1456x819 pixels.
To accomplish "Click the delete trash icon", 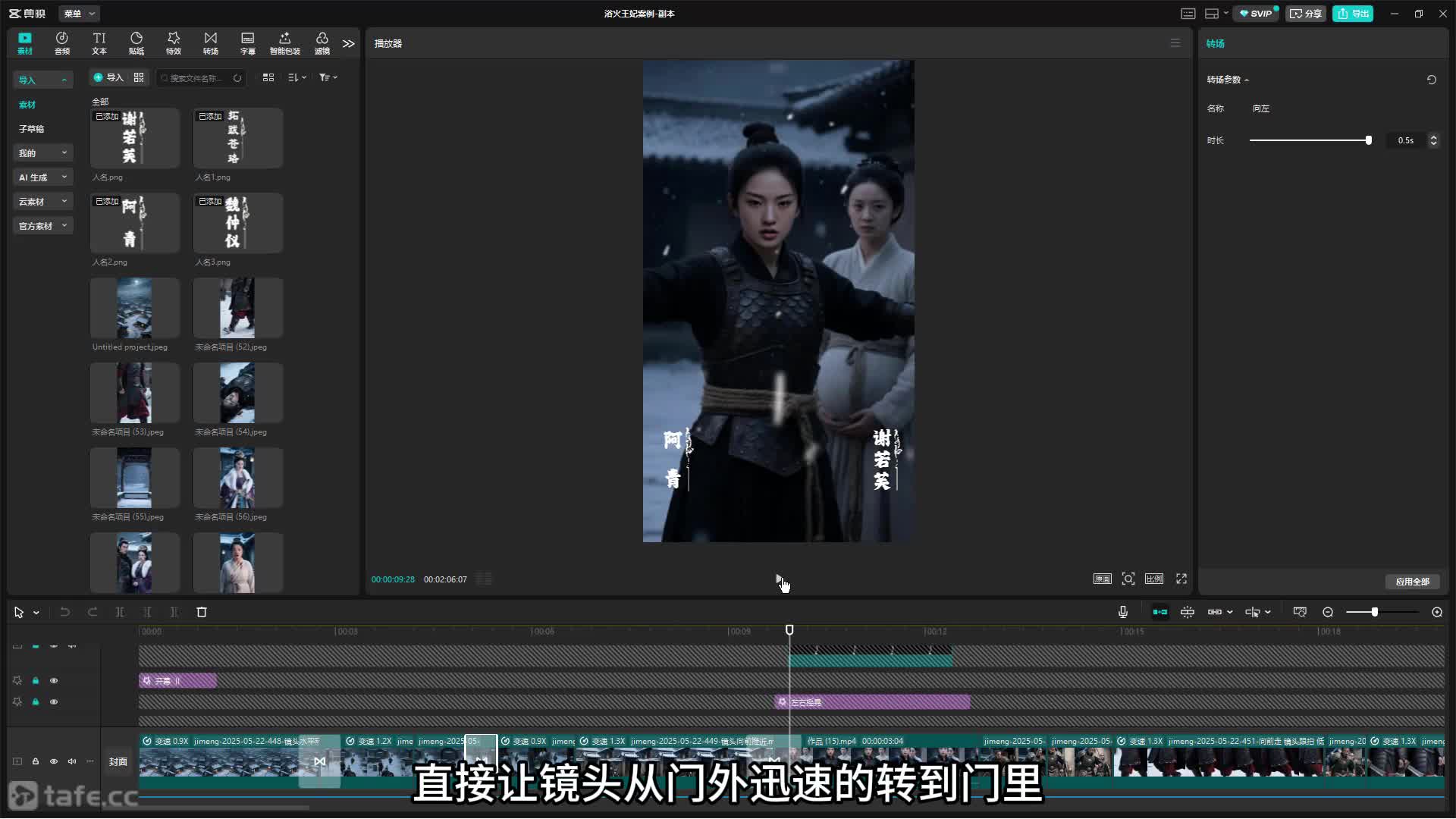I will pos(202,612).
